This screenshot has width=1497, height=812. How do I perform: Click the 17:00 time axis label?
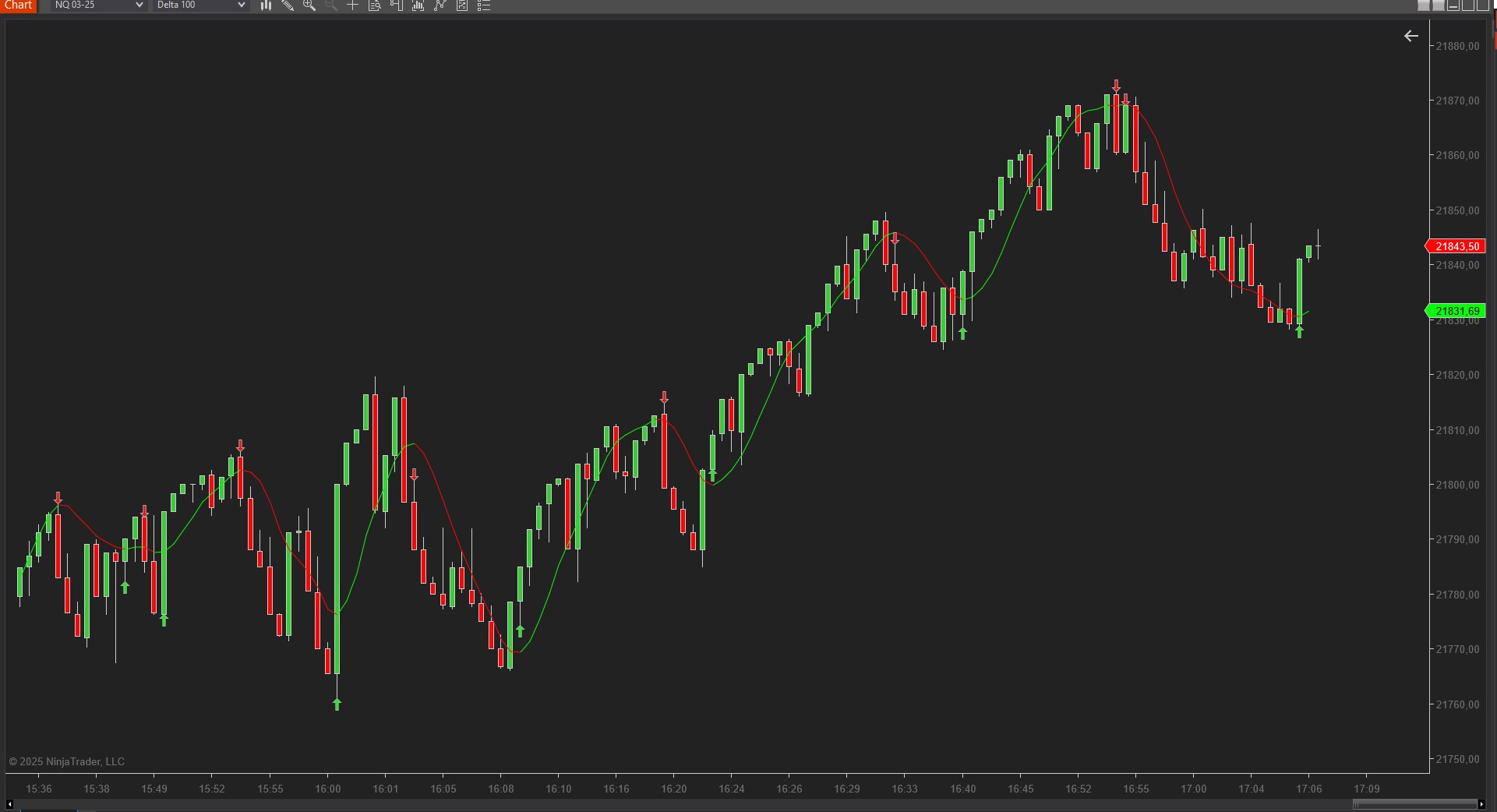pos(1194,789)
